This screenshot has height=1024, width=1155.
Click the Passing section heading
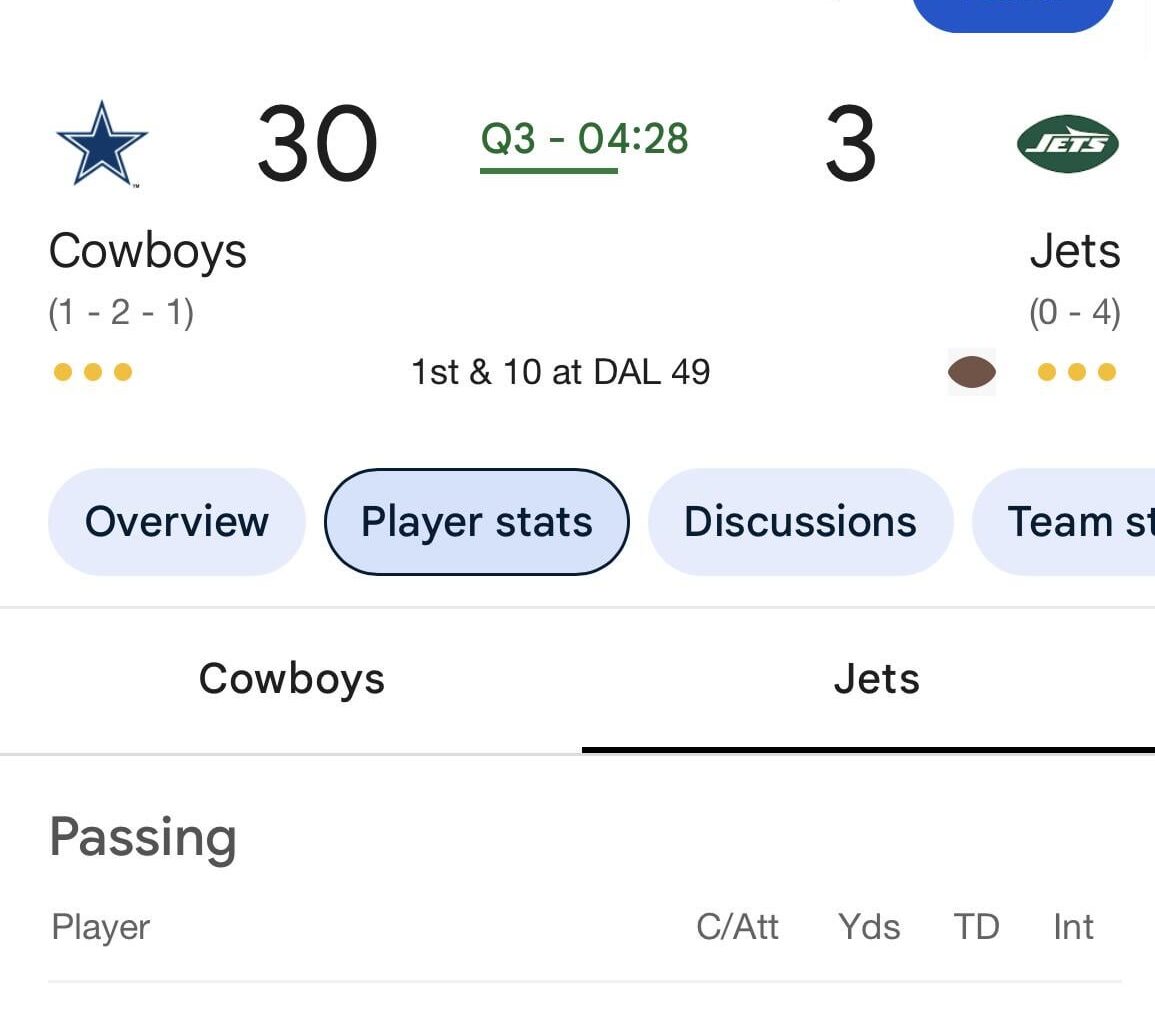pyautogui.click(x=143, y=837)
